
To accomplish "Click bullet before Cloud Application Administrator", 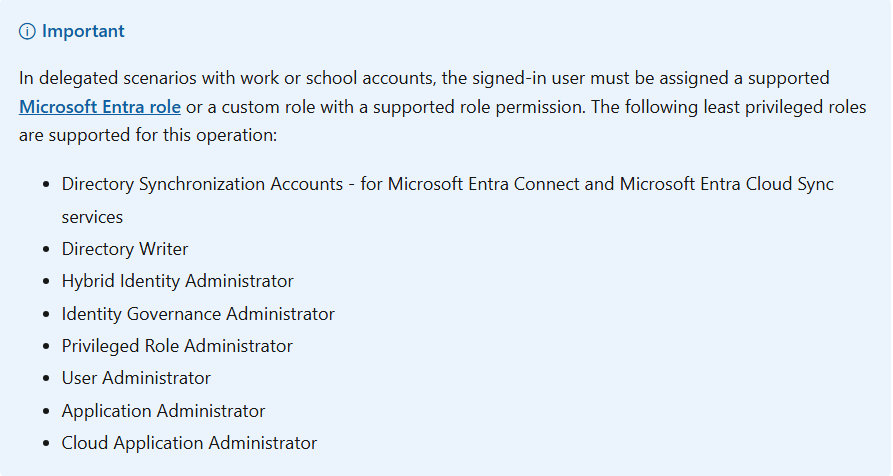I will pos(46,443).
